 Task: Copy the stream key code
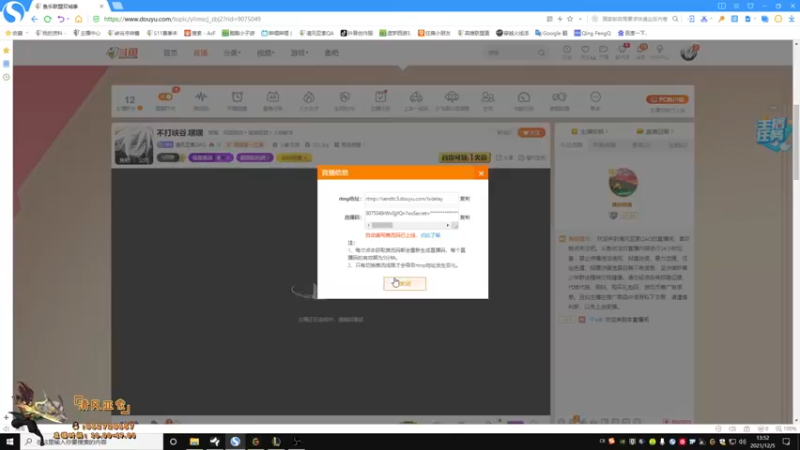pyautogui.click(x=465, y=217)
